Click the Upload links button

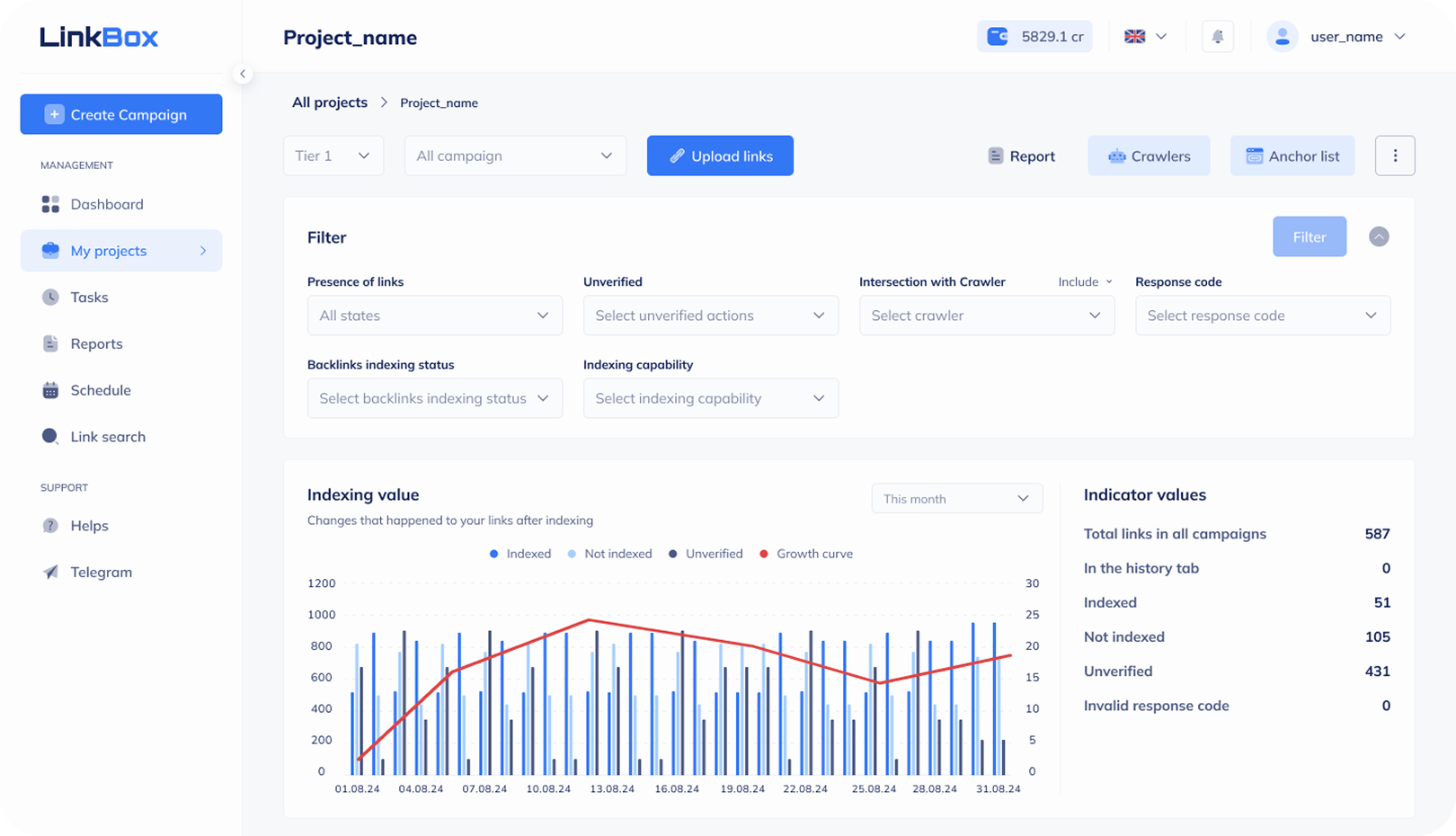point(720,156)
